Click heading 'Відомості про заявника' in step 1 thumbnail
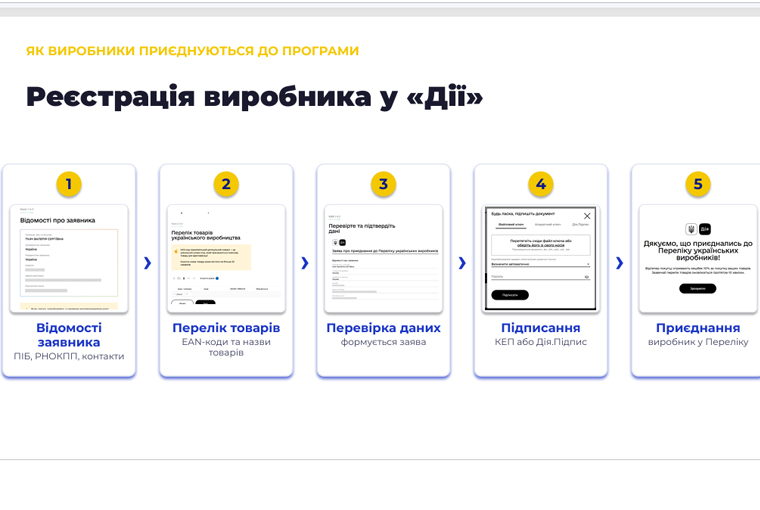760x510 pixels. tap(58, 221)
